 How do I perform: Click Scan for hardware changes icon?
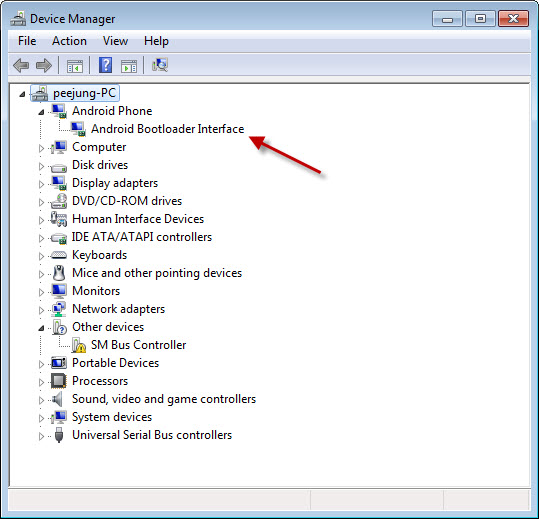click(x=160, y=65)
